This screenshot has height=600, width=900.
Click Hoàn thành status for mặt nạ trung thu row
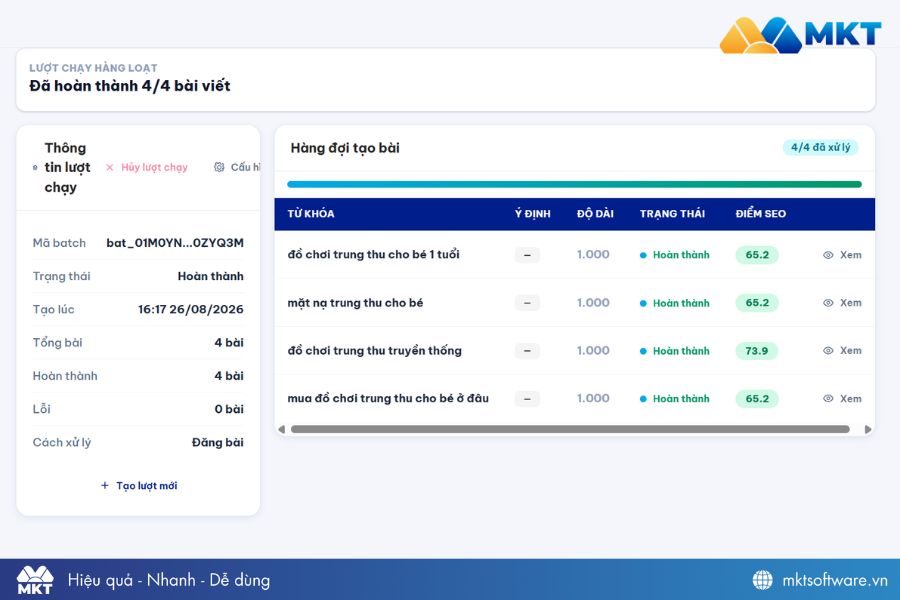674,303
